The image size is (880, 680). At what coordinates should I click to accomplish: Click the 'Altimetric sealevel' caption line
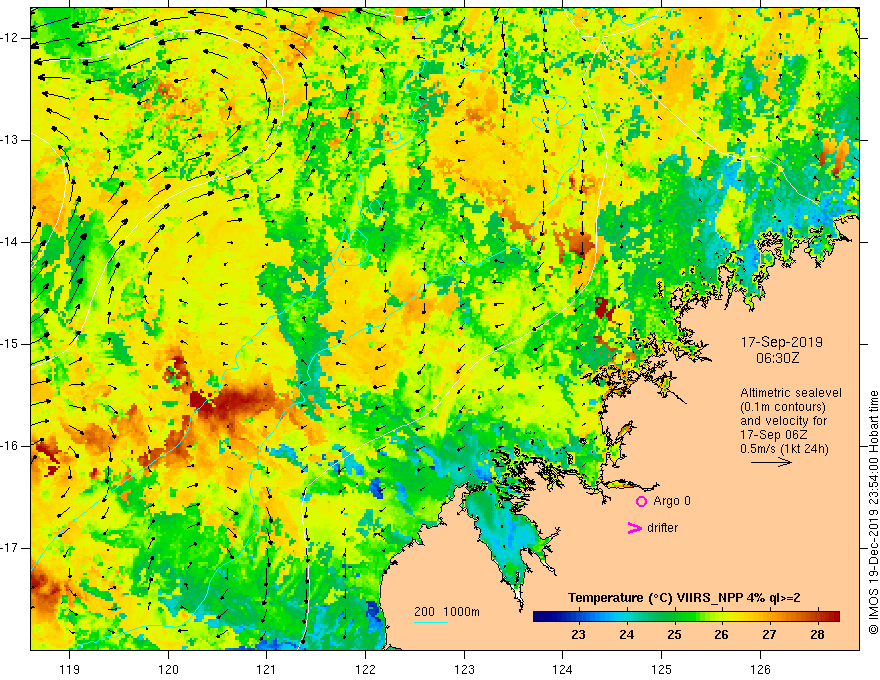[x=791, y=393]
